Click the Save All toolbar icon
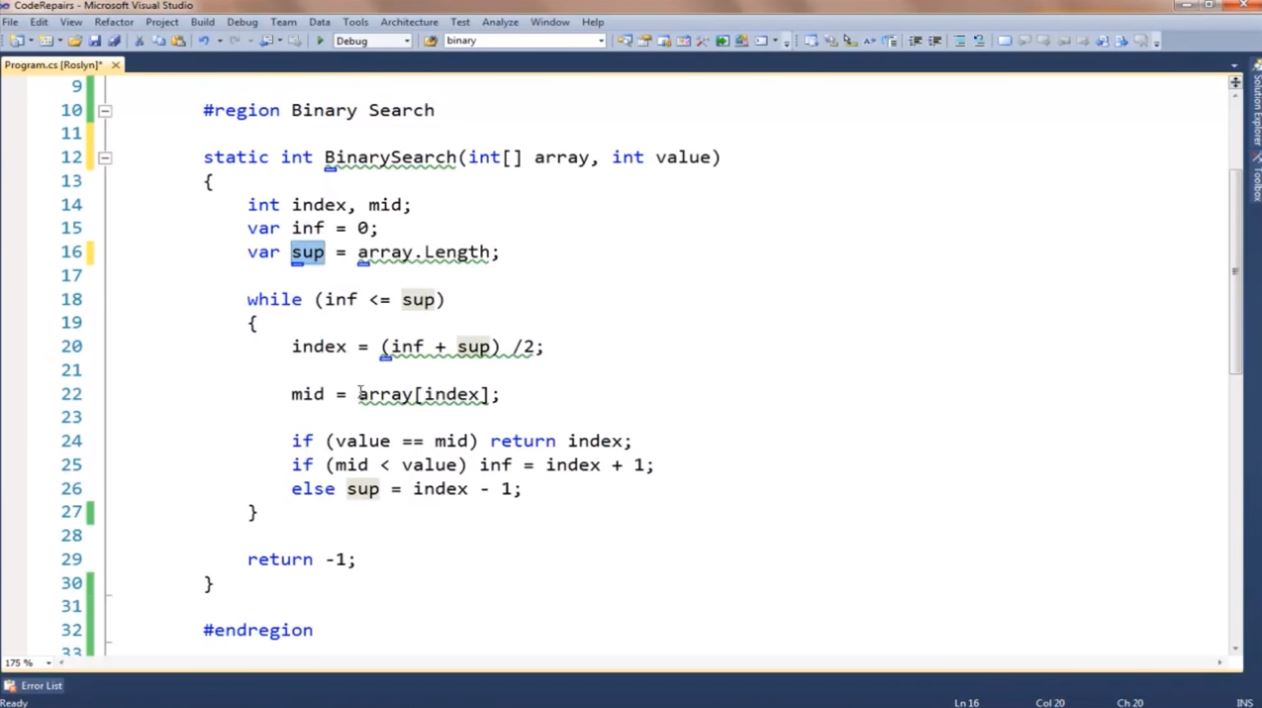This screenshot has height=708, width=1262. click(x=114, y=40)
